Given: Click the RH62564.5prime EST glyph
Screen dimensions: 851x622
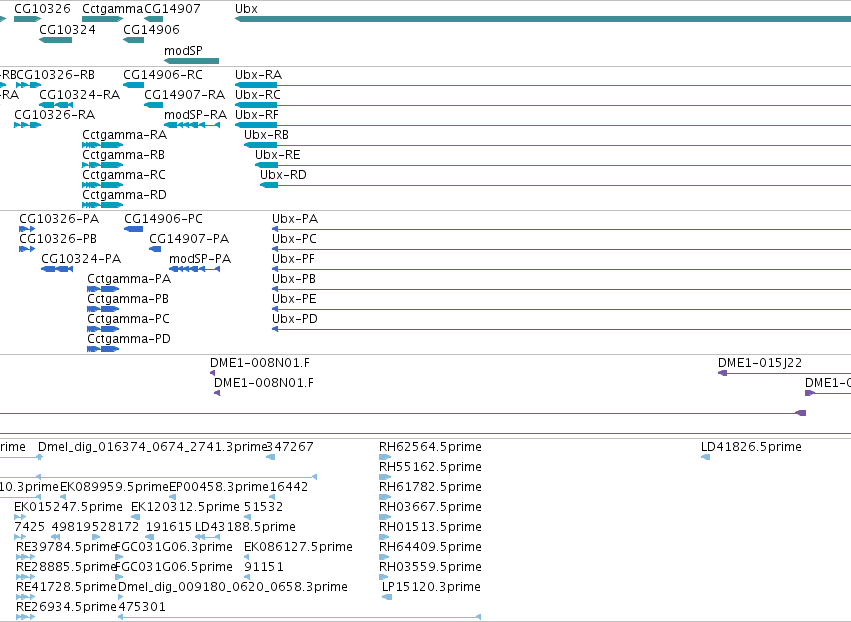Looking at the screenshot, I should pos(385,457).
